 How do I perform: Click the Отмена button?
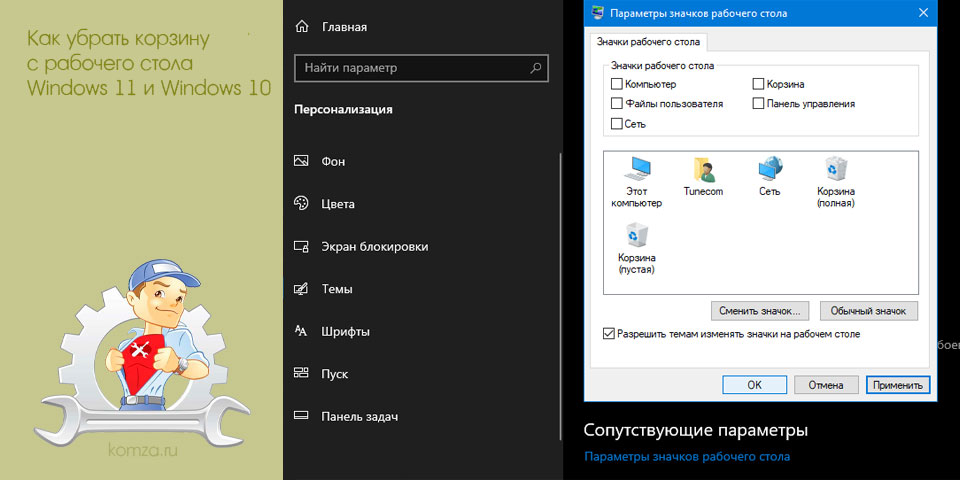pyautogui.click(x=825, y=385)
